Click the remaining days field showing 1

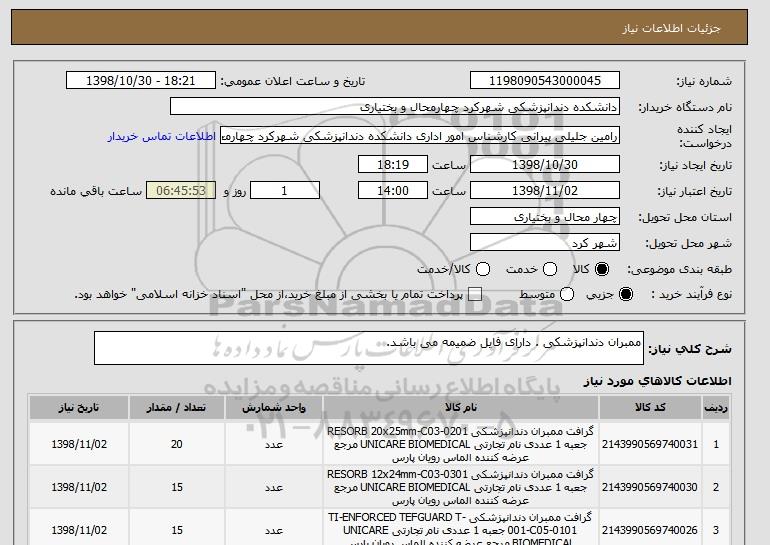point(285,191)
